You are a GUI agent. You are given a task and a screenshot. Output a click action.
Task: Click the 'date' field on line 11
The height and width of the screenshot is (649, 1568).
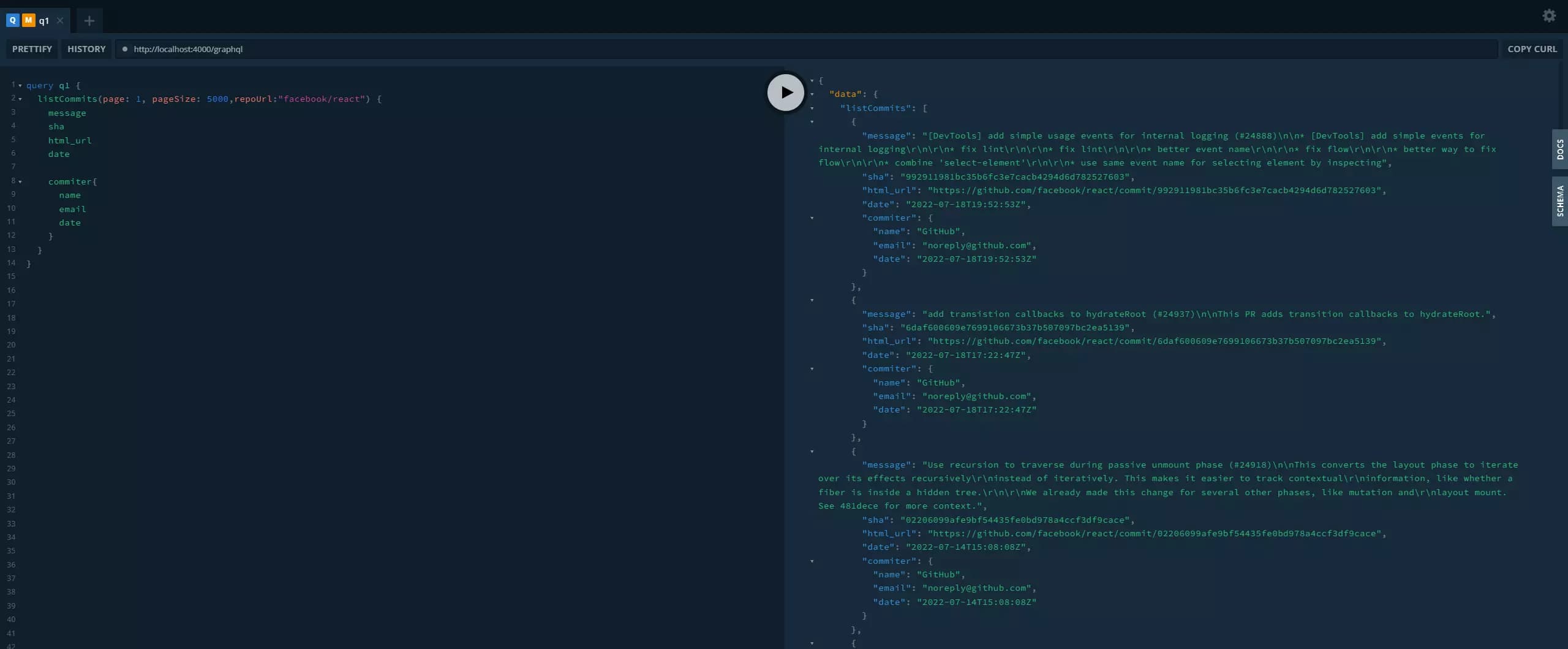click(70, 222)
